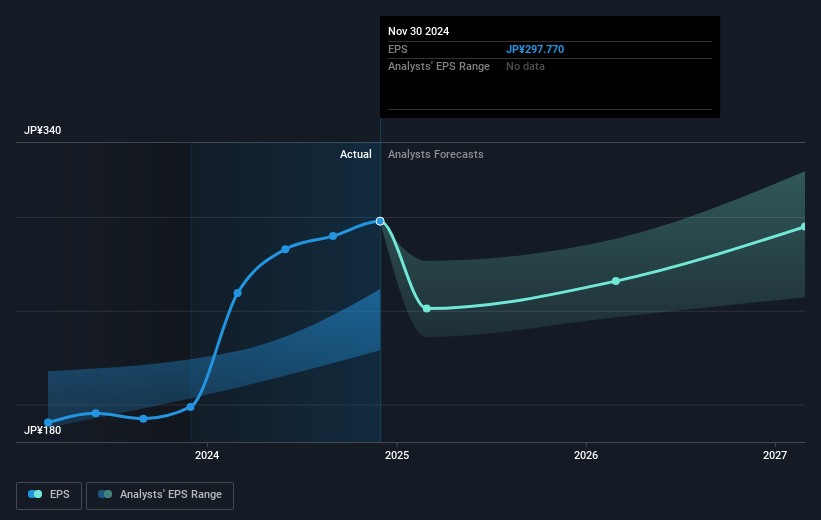Click the 2026 x-axis label

586,455
